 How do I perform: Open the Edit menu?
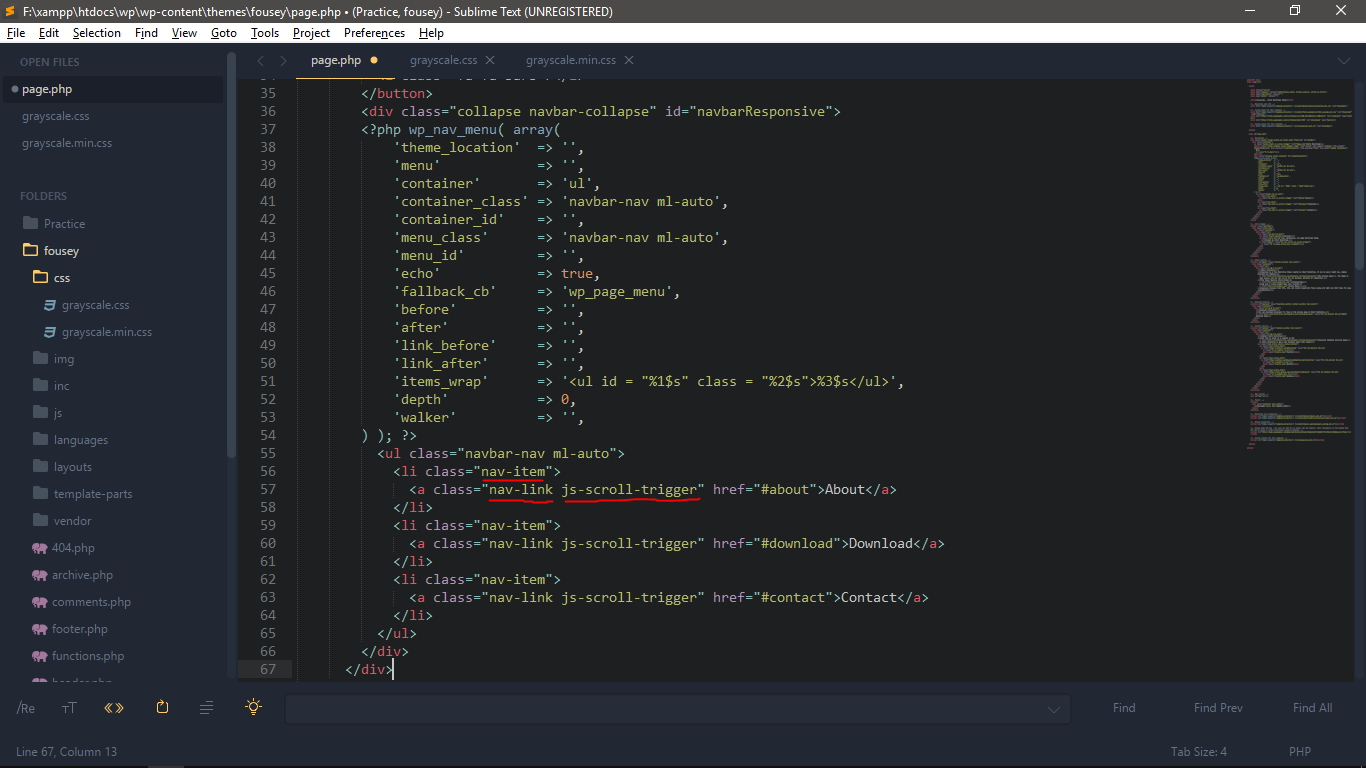49,33
